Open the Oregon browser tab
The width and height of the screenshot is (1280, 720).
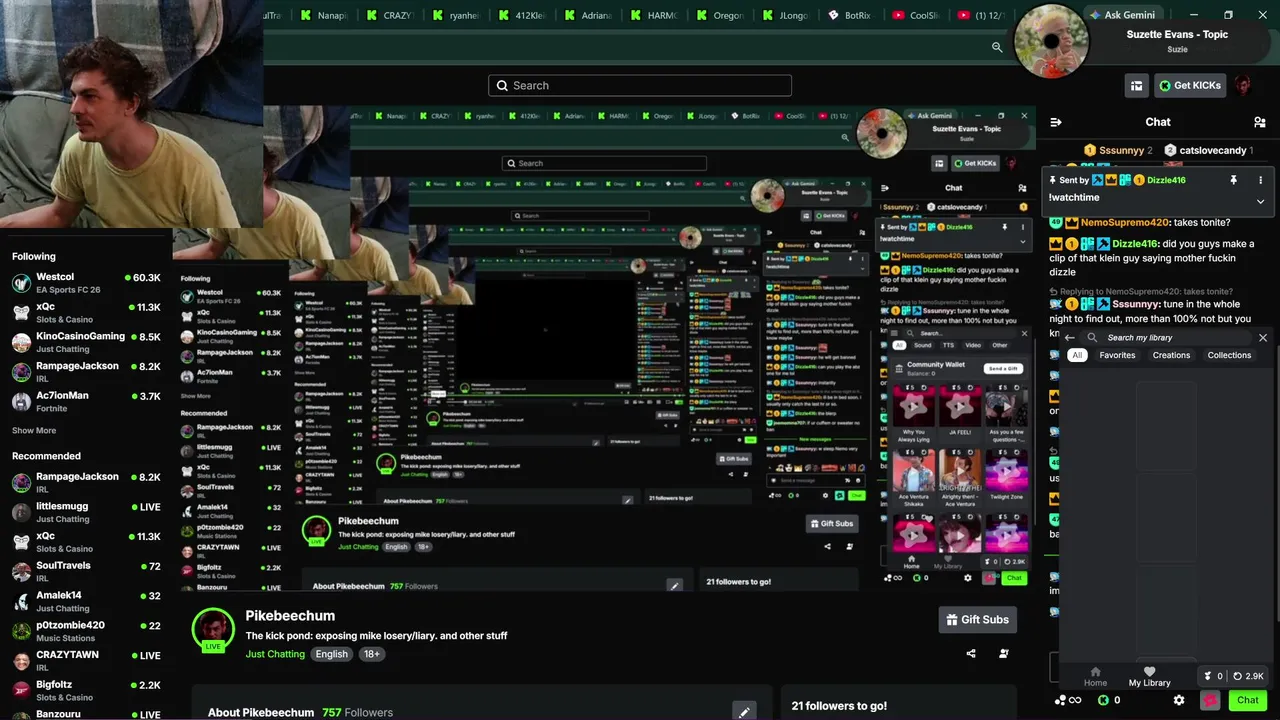(719, 15)
